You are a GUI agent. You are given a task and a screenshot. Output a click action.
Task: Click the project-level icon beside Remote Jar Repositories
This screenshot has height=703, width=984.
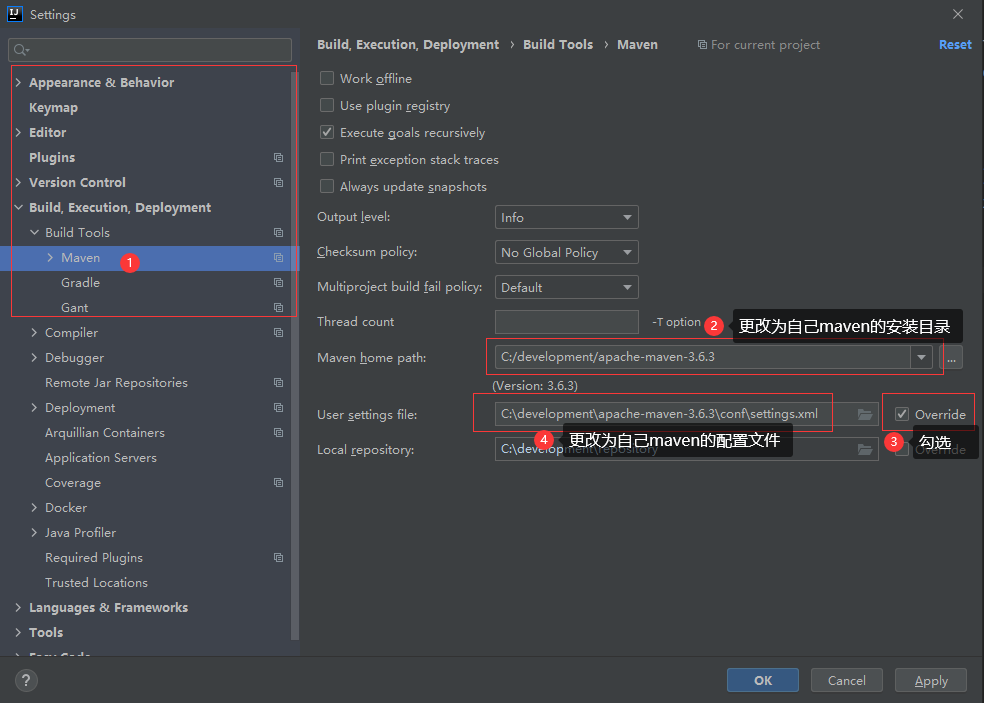click(x=278, y=383)
